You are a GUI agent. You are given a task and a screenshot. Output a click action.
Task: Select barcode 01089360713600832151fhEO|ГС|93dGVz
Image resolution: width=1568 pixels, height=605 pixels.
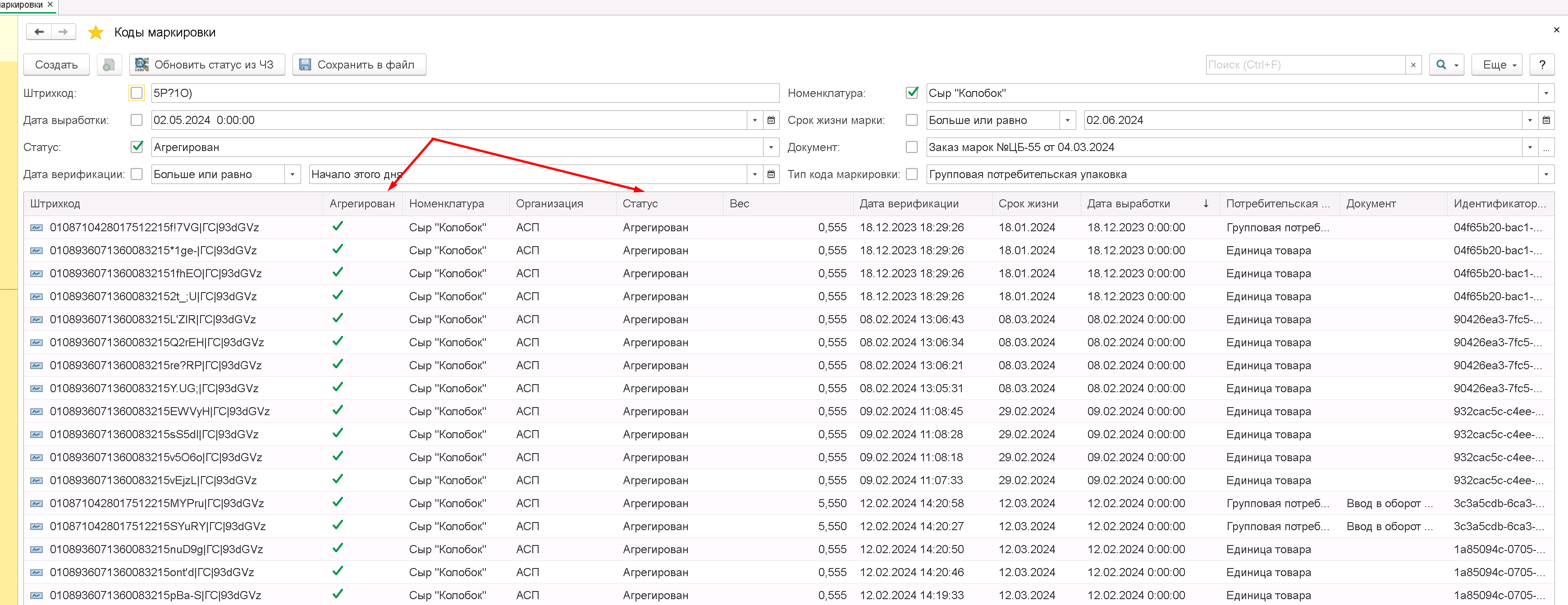(x=156, y=274)
